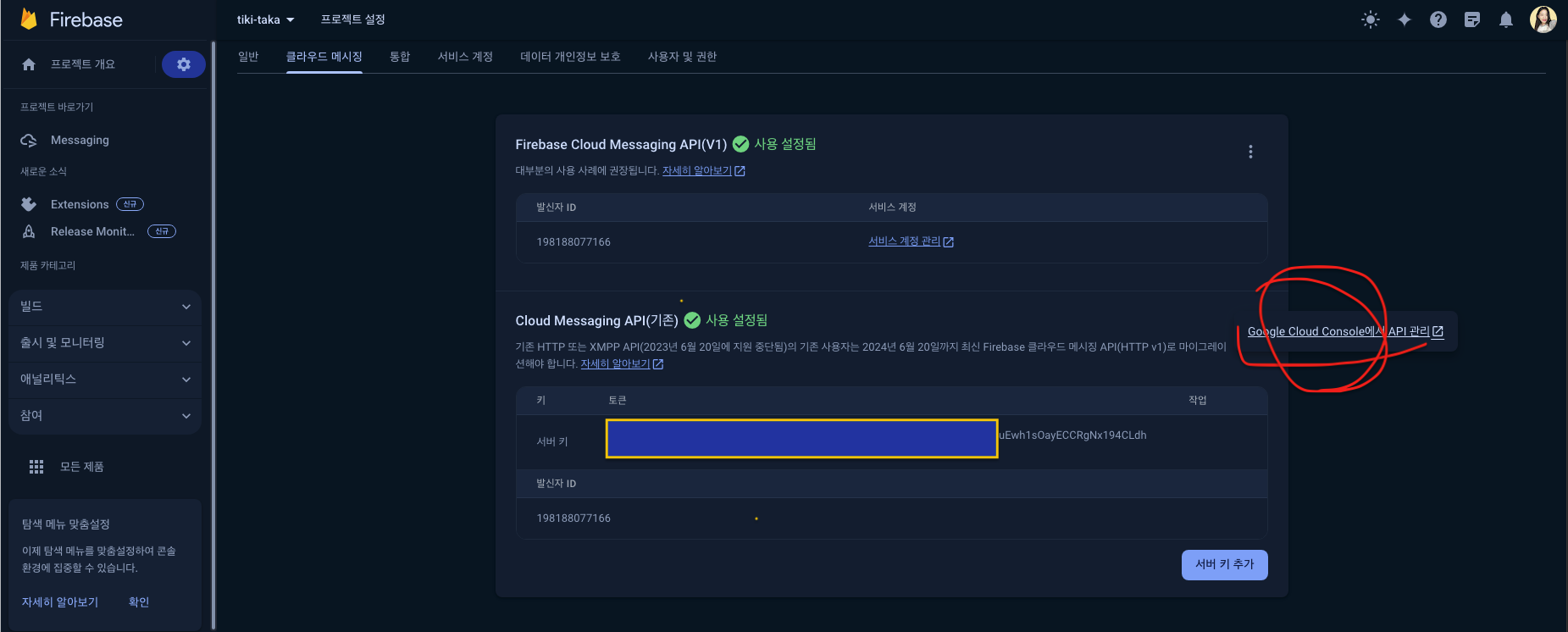Click the Messaging cloud icon
This screenshot has width=1568, height=632.
click(x=29, y=141)
